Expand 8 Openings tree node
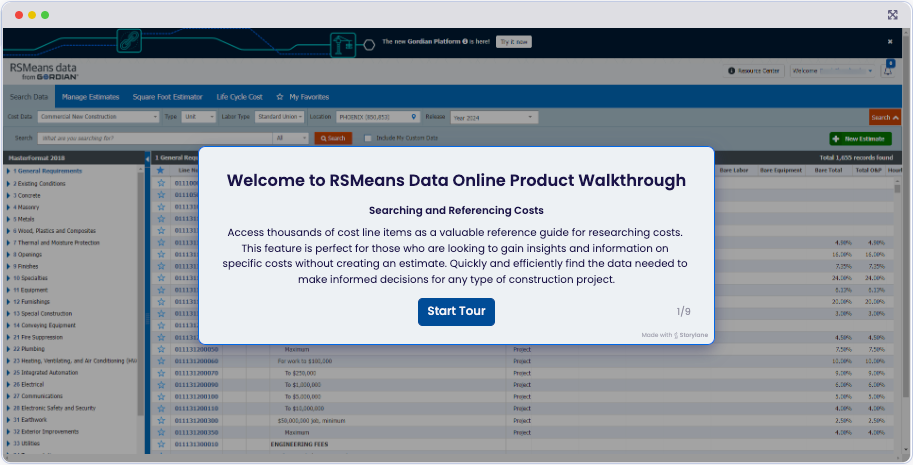This screenshot has height=465, width=913. [8, 254]
